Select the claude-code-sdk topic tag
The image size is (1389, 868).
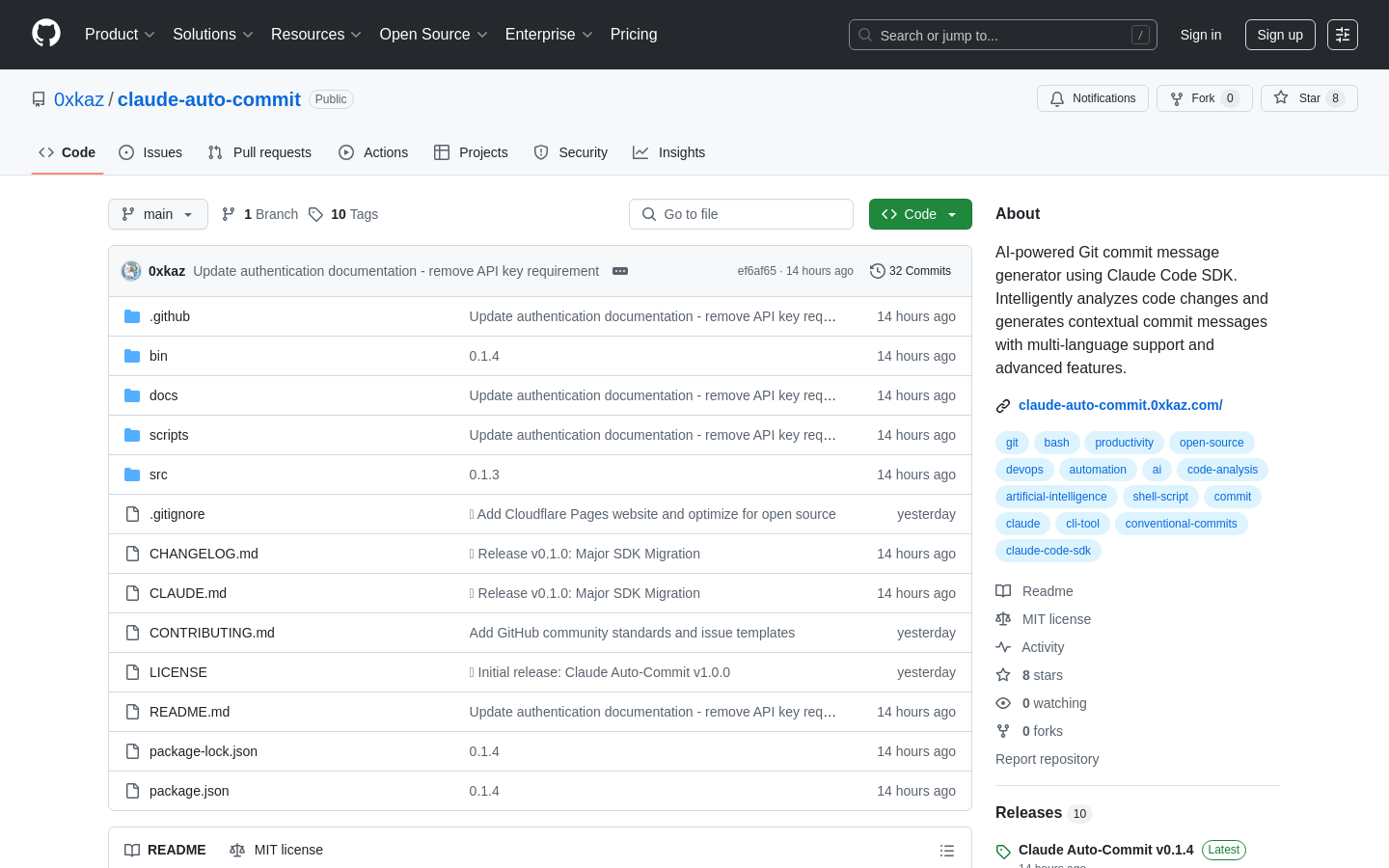(x=1049, y=551)
